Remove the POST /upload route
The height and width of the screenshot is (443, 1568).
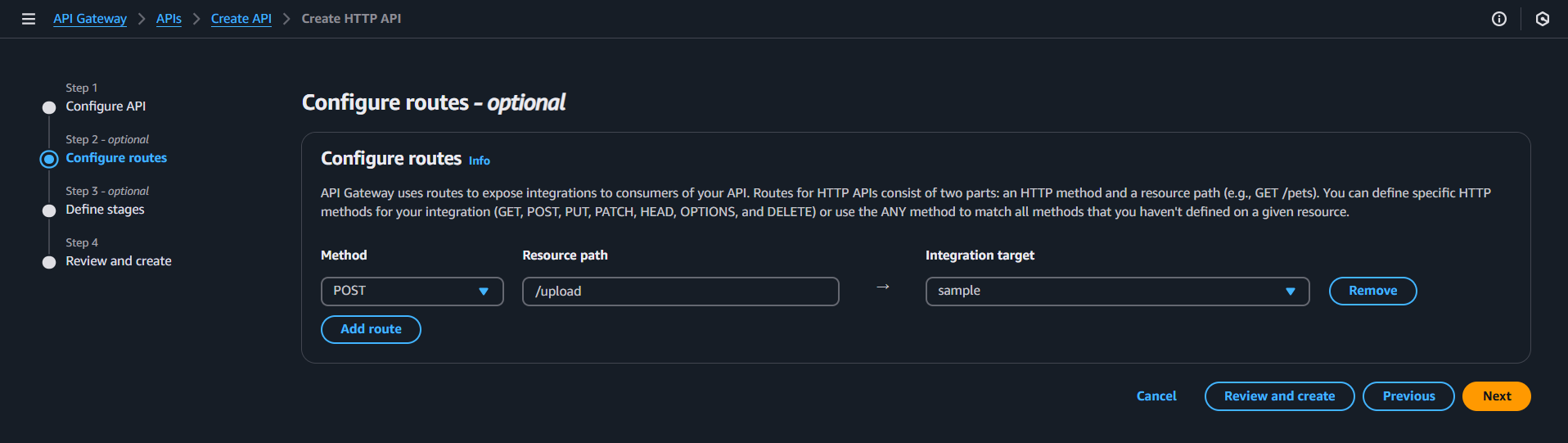point(1373,291)
